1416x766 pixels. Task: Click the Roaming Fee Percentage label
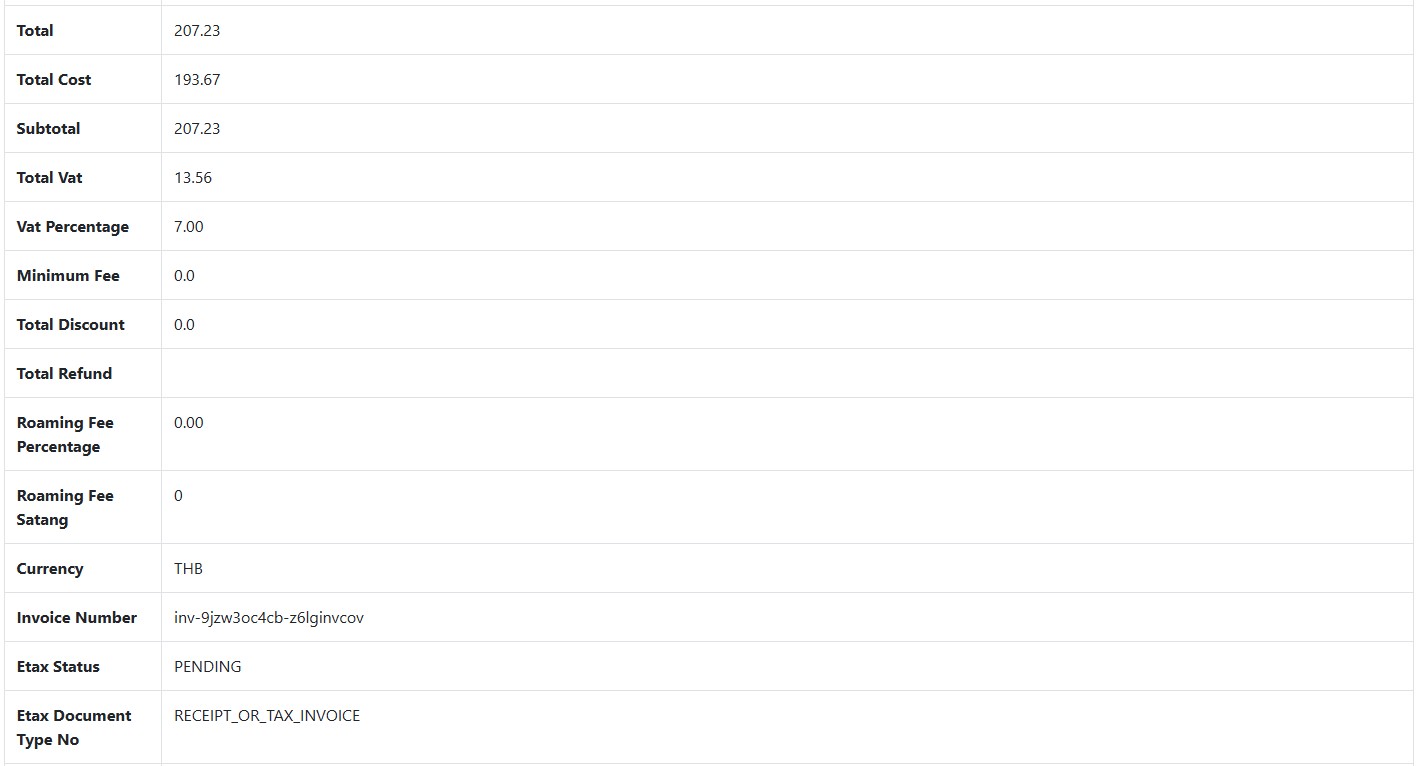click(x=65, y=435)
